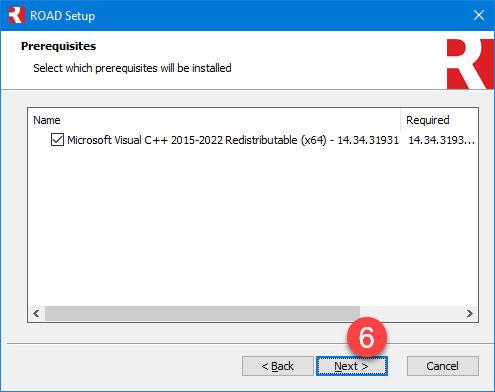Click the required version 14.34.3193... cell

click(441, 140)
